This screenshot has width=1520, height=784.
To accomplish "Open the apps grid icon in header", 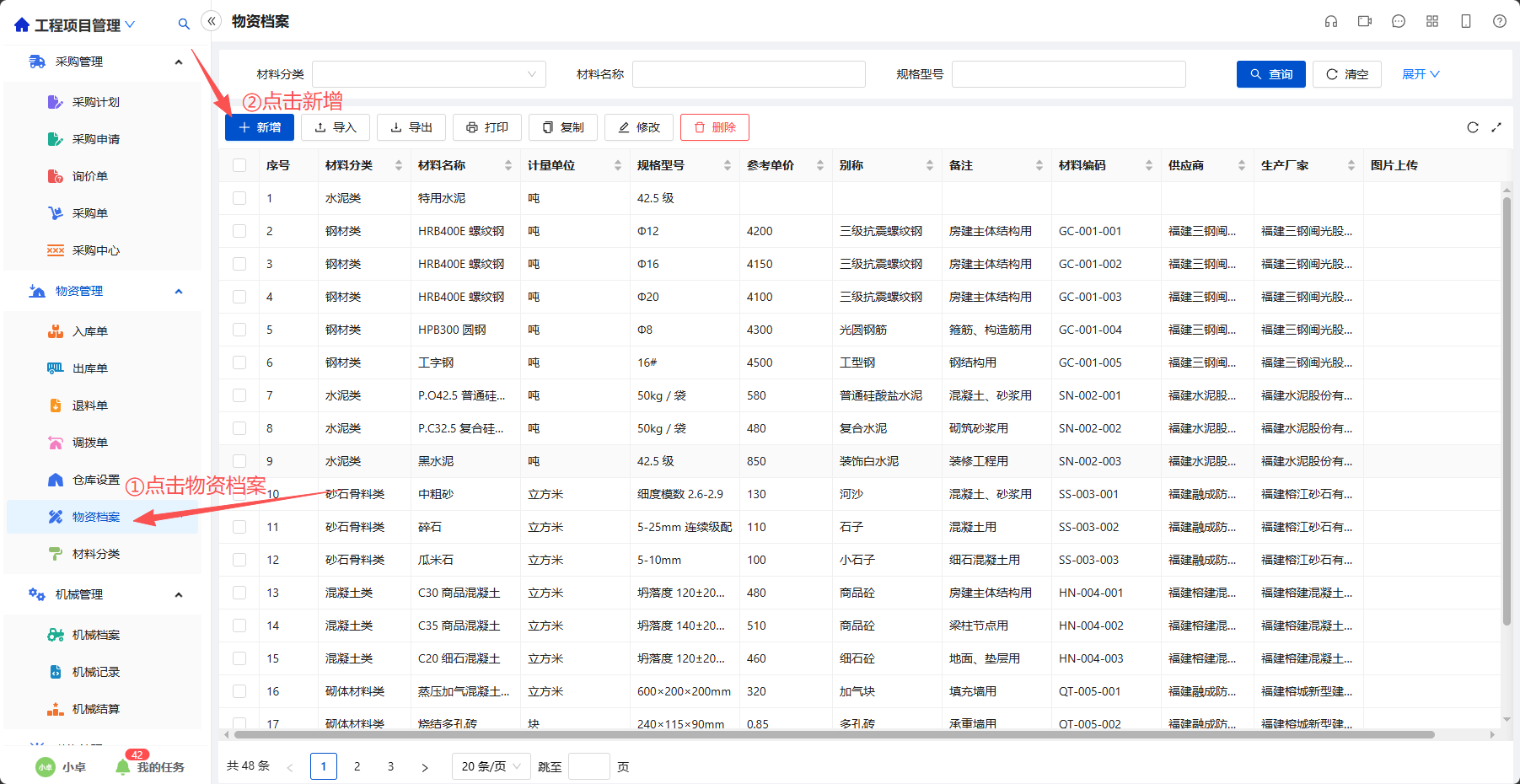I will 1432,21.
